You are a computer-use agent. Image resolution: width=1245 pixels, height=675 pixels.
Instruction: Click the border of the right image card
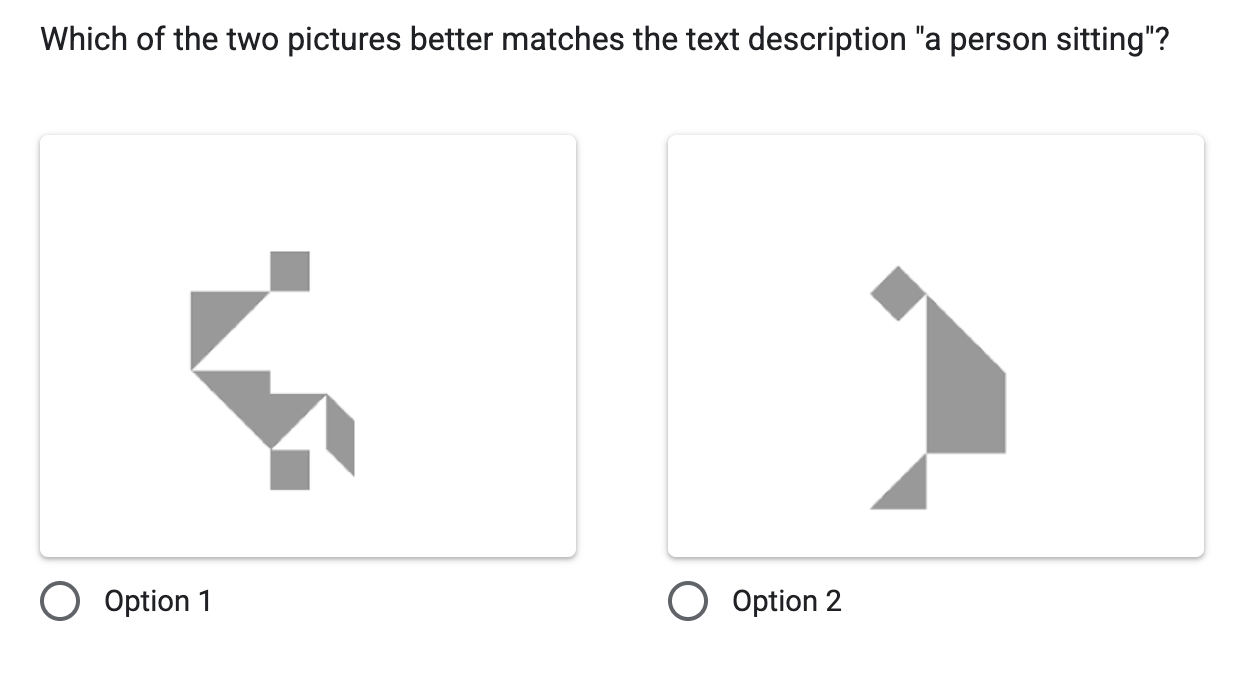pyautogui.click(x=1203, y=345)
